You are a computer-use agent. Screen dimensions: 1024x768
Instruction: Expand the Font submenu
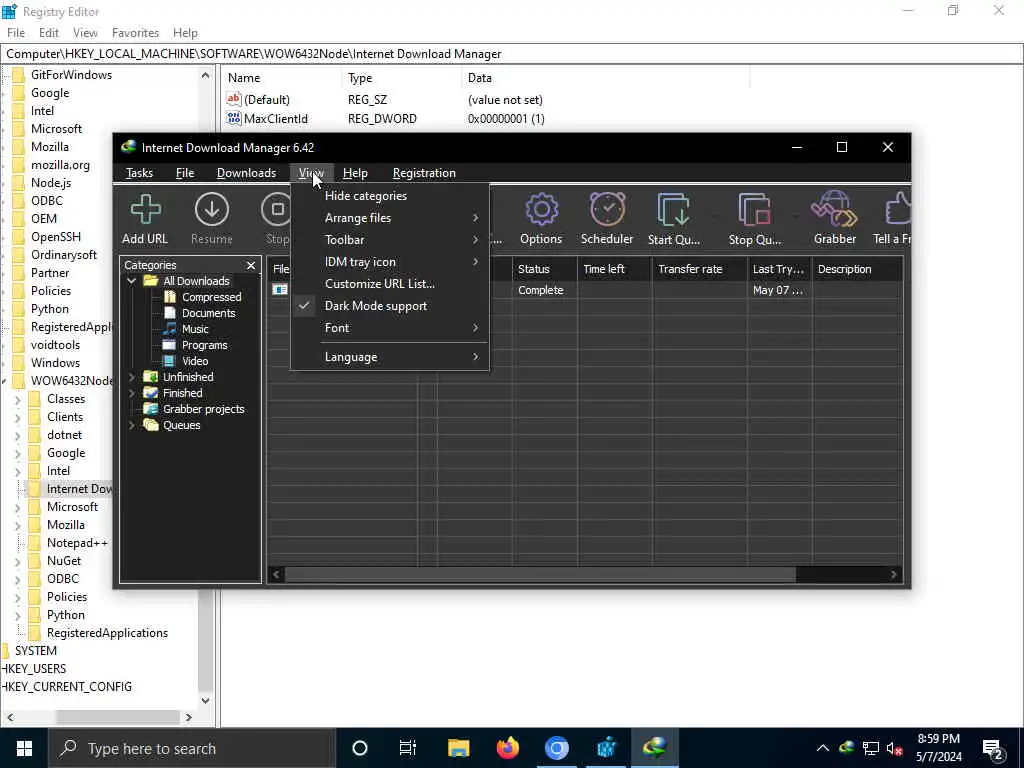[390, 328]
